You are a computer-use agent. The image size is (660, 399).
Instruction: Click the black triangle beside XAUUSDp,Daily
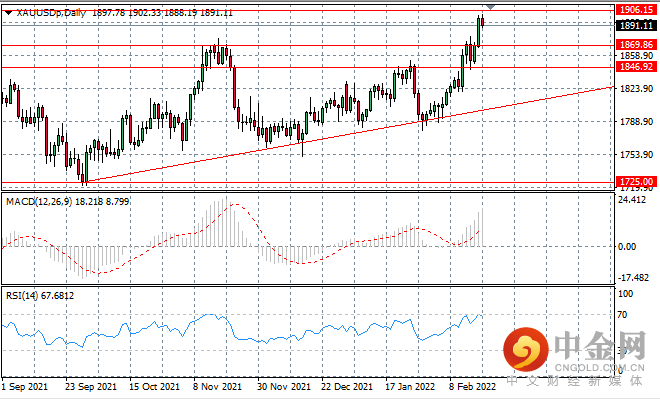click(x=8, y=13)
